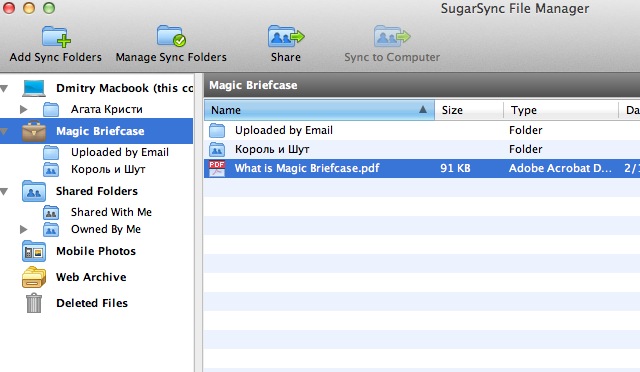Screen dimensions: 640x372
Task: Click the folder icon next to Агата Кристи
Action: click(x=51, y=109)
